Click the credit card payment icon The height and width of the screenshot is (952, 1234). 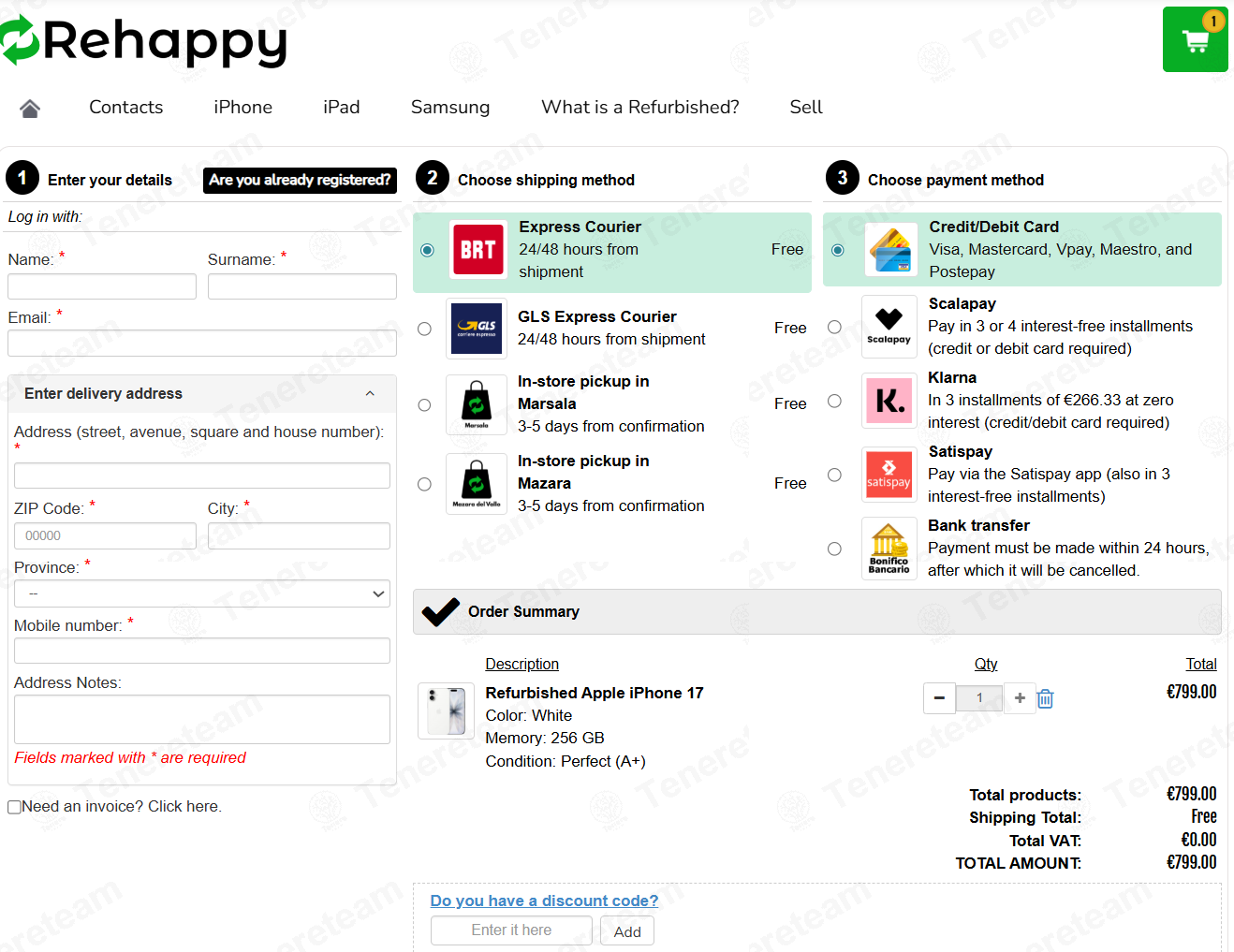[890, 250]
